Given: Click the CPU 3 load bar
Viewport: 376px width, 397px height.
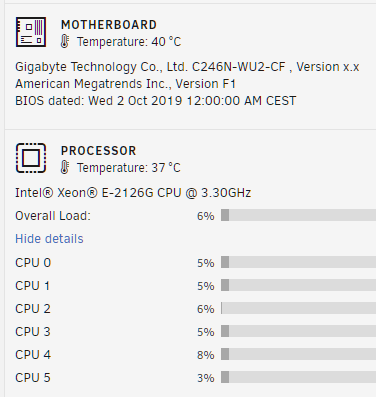Looking at the screenshot, I should (x=298, y=331).
